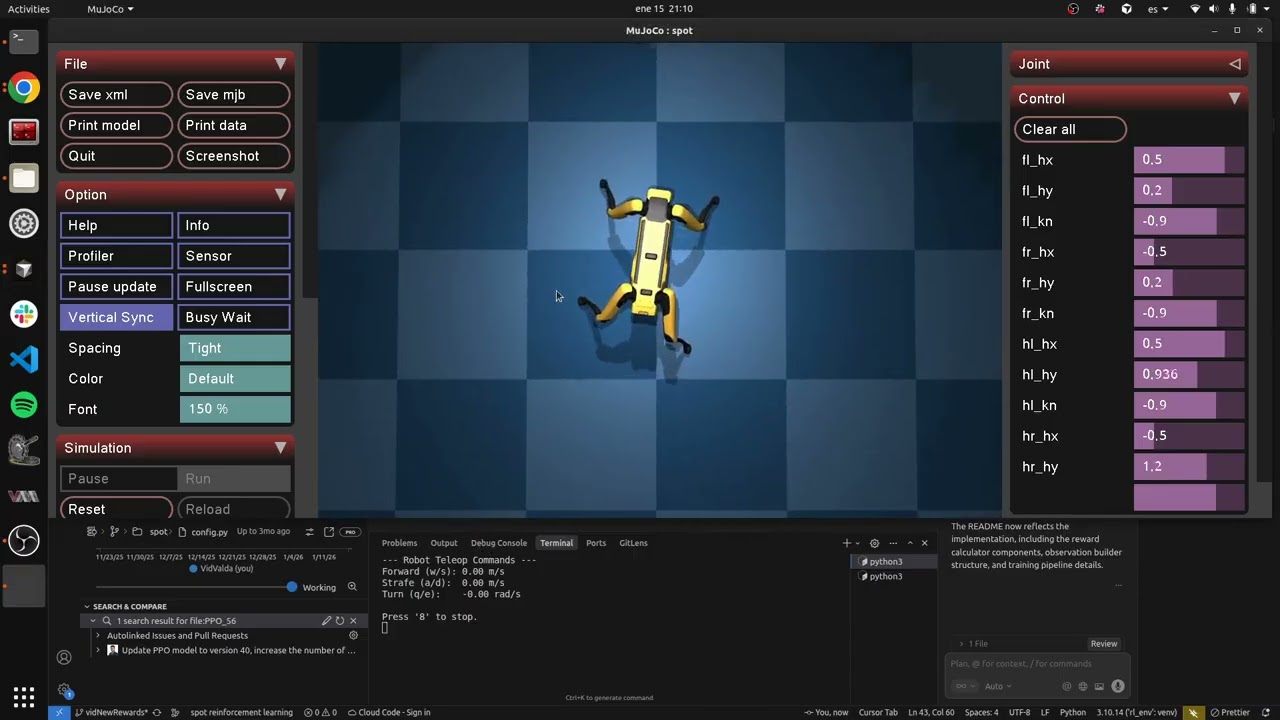
Task: Maximize terminal panel with up chevron
Action: point(910,543)
